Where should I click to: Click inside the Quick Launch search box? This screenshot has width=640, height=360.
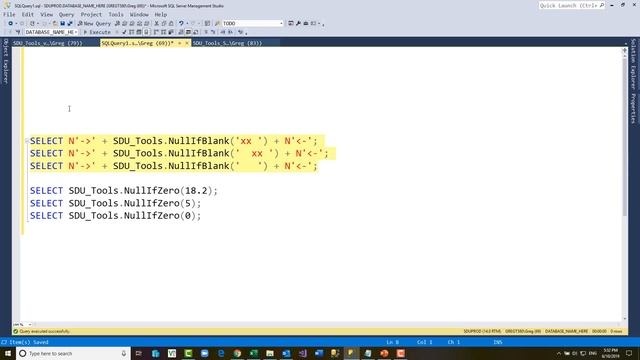tap(571, 6)
